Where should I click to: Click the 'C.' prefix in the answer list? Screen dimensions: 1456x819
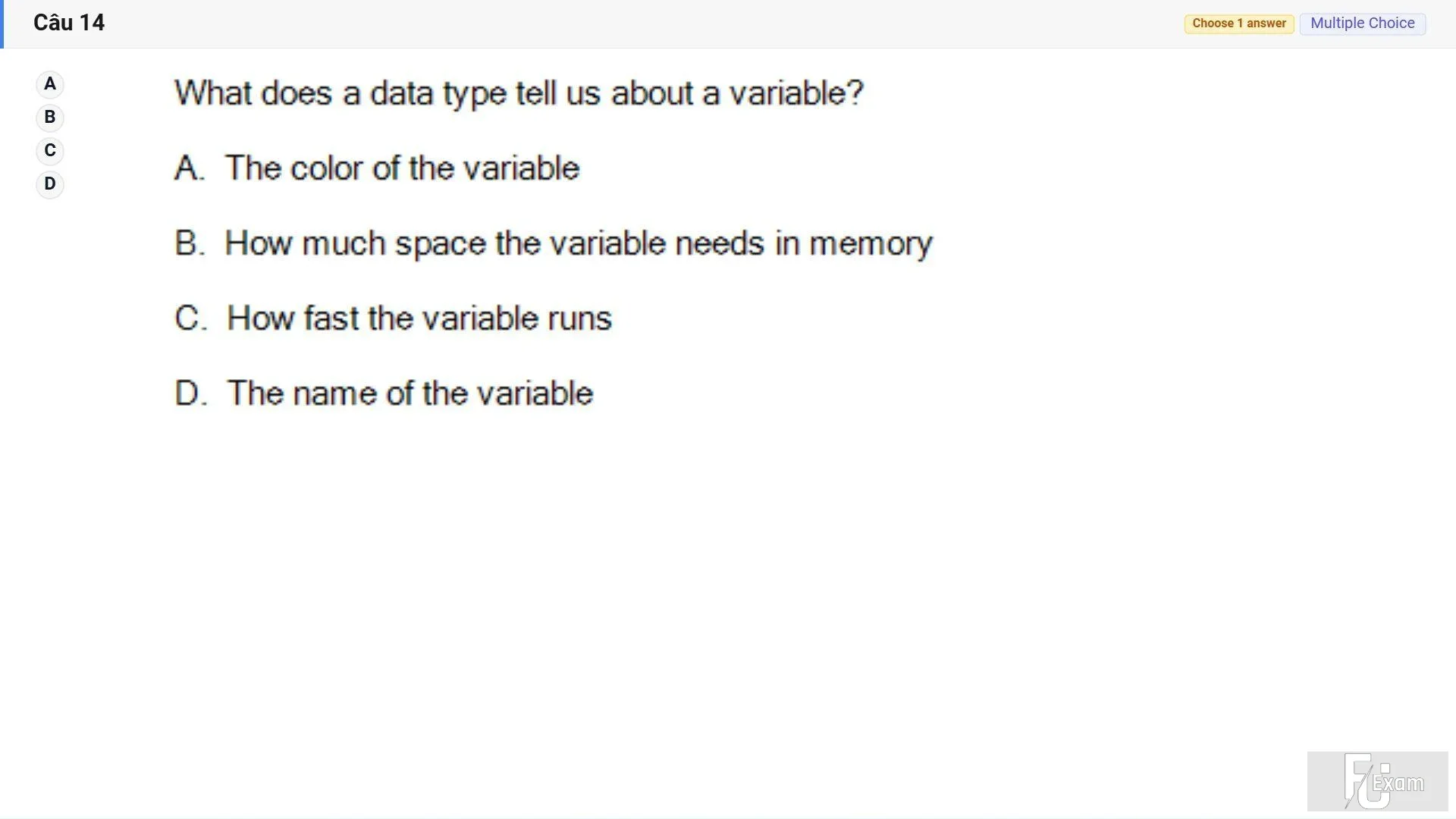[190, 318]
